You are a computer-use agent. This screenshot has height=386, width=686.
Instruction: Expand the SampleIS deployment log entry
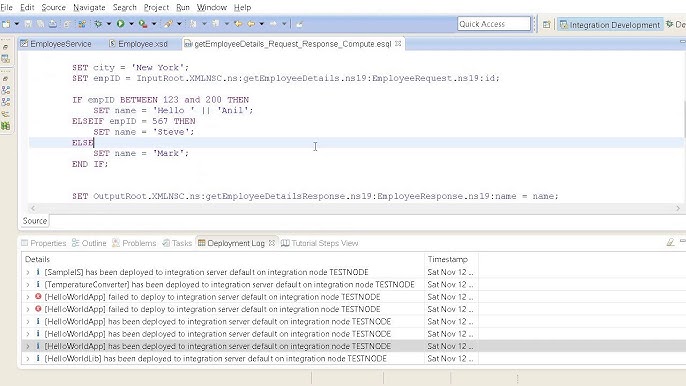[x=28, y=272]
